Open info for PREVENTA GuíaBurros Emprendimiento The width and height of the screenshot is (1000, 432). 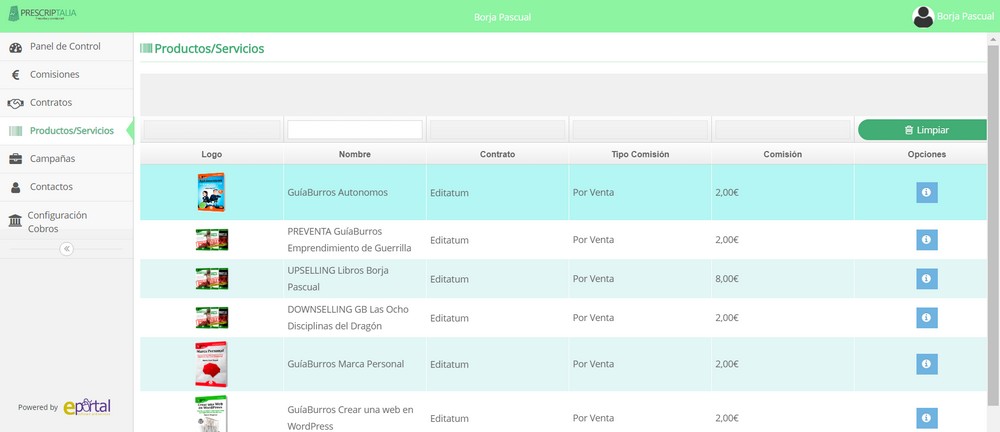tap(926, 240)
